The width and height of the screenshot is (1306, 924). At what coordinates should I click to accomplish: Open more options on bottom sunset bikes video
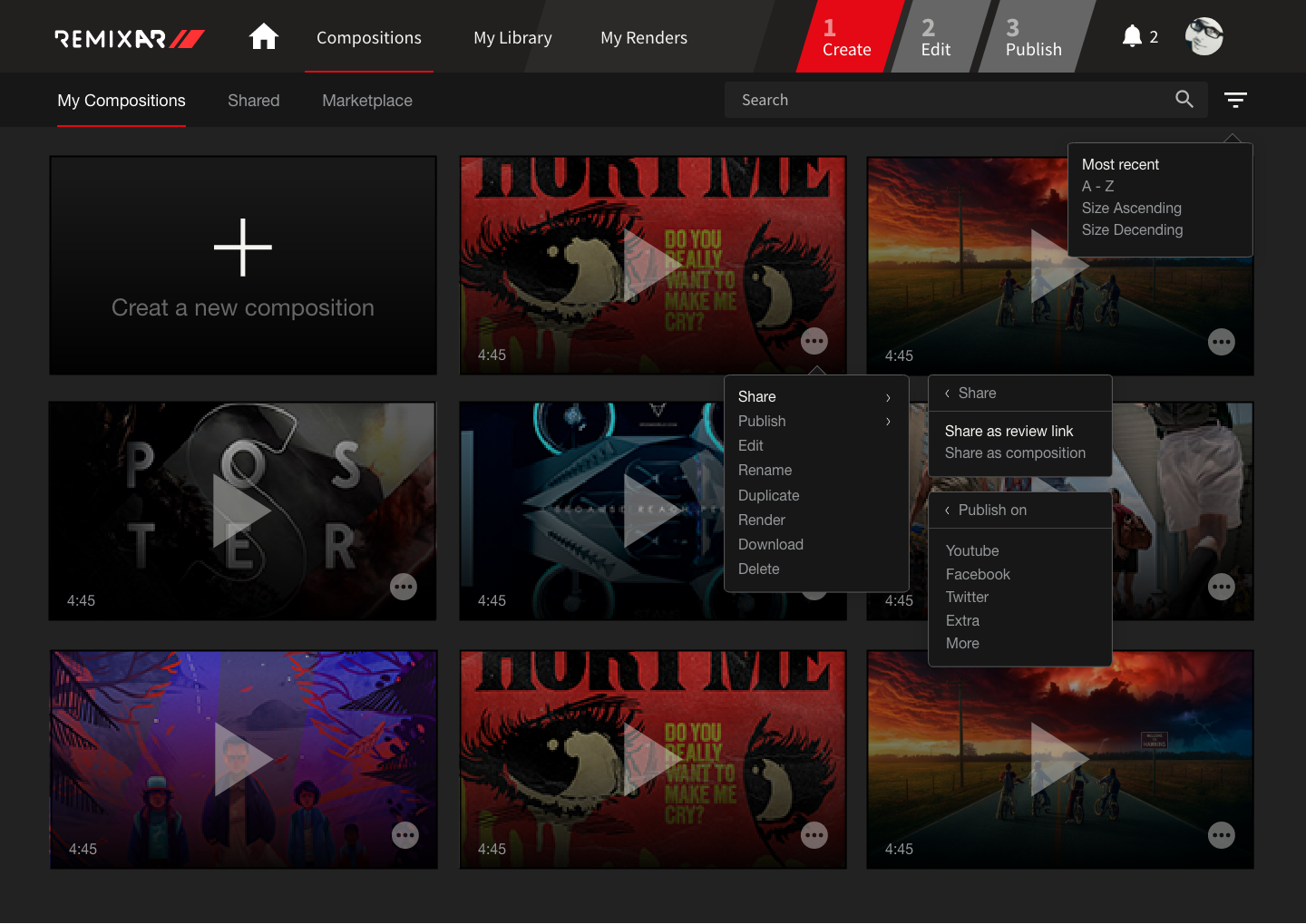1222,835
